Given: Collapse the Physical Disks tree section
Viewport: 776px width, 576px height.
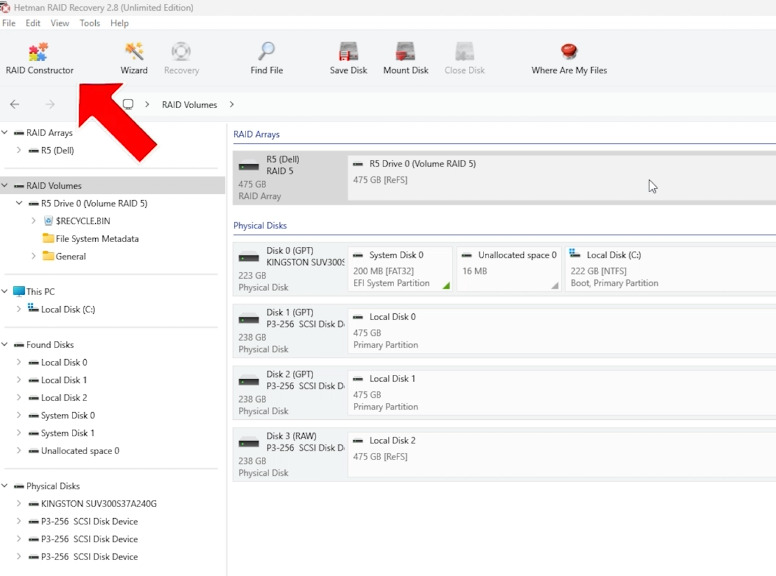Looking at the screenshot, I should (5, 486).
